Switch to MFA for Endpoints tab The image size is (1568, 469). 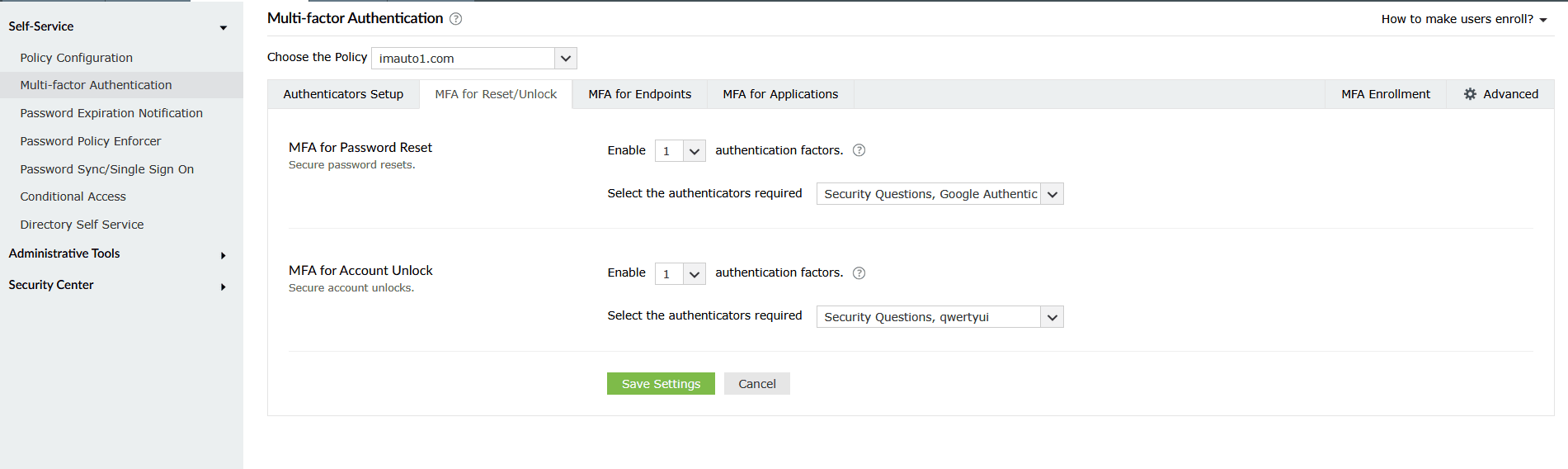tap(639, 94)
